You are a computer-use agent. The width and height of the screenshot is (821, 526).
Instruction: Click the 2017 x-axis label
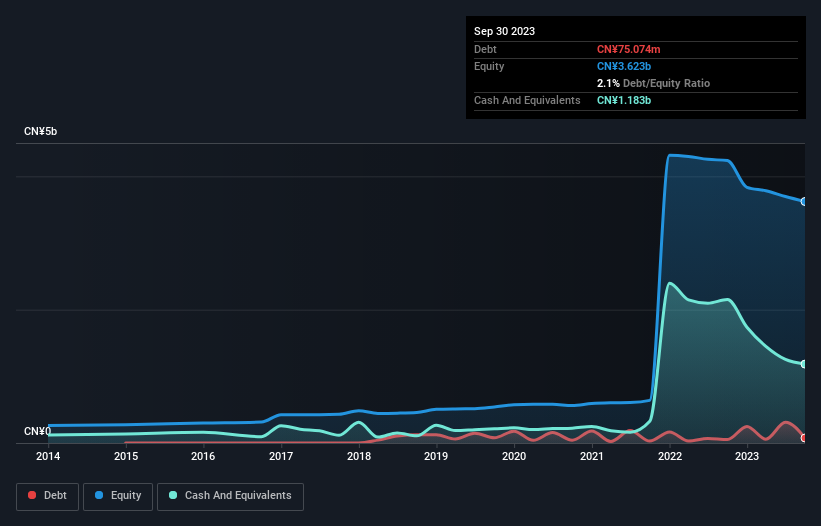(281, 456)
